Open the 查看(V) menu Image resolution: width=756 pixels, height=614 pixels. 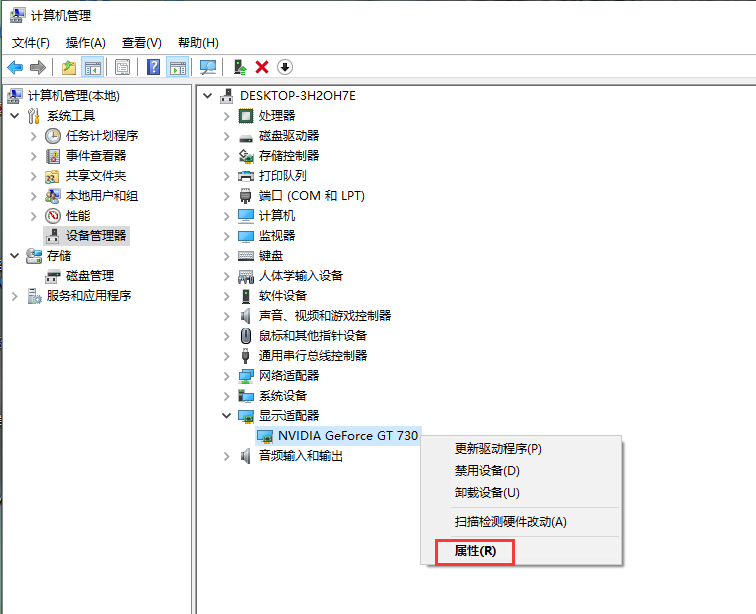pos(141,42)
